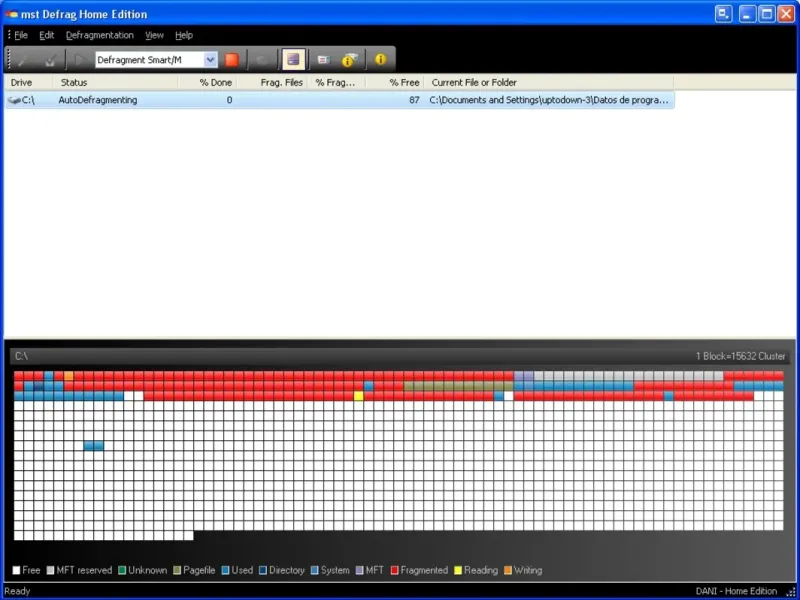Click the toolbar grip handle

point(8,60)
